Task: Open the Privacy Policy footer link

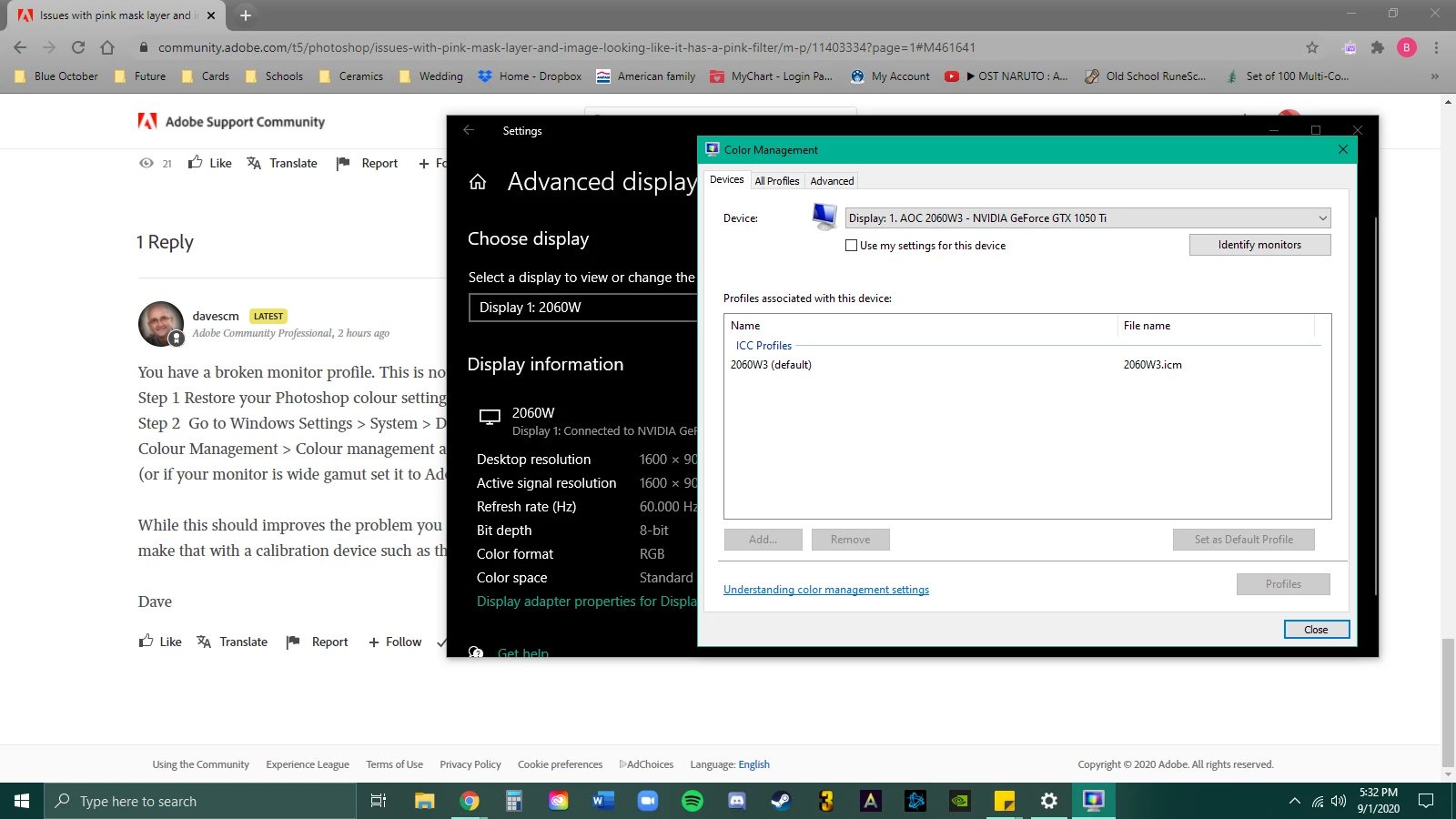Action: [x=470, y=764]
